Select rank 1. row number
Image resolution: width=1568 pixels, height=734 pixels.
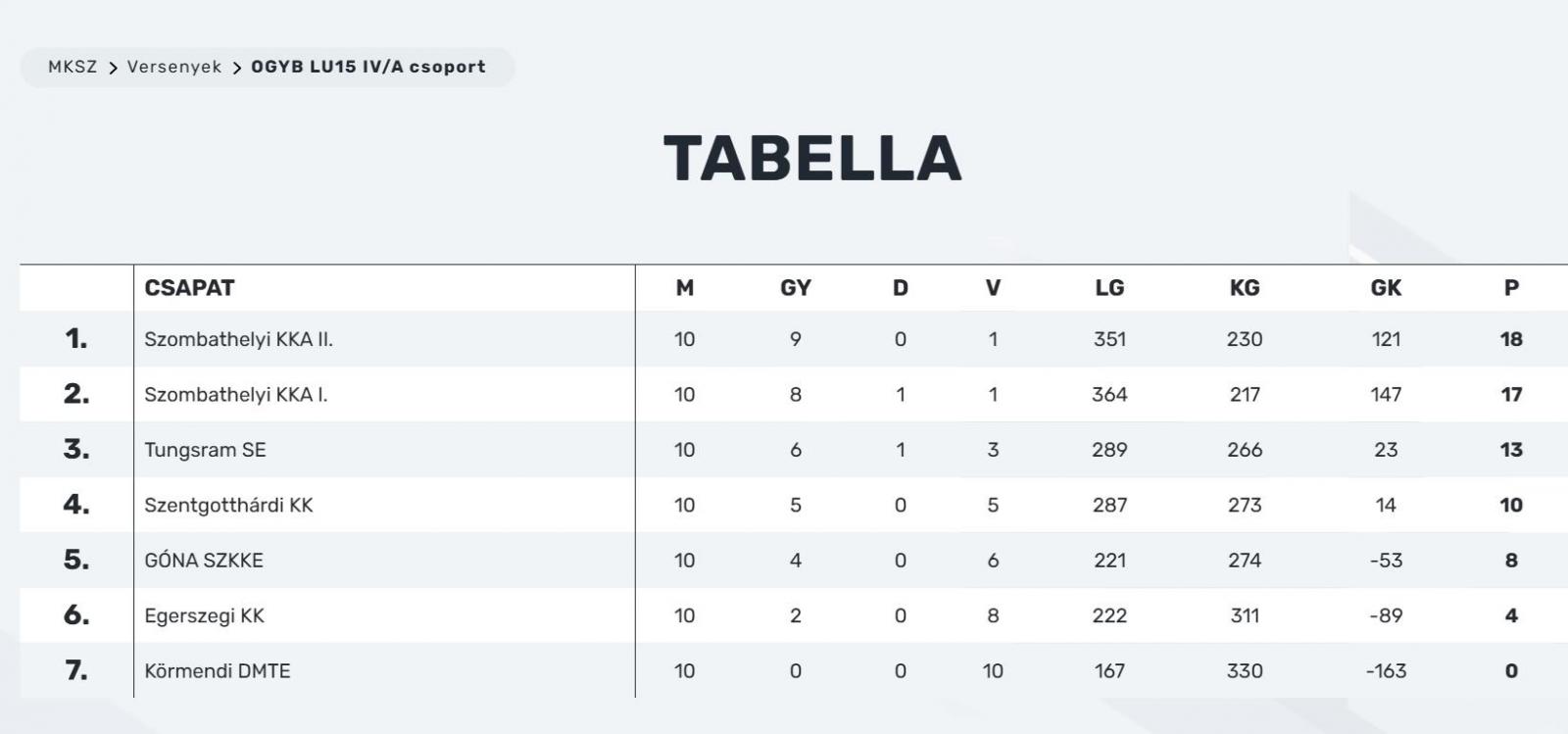pos(76,338)
